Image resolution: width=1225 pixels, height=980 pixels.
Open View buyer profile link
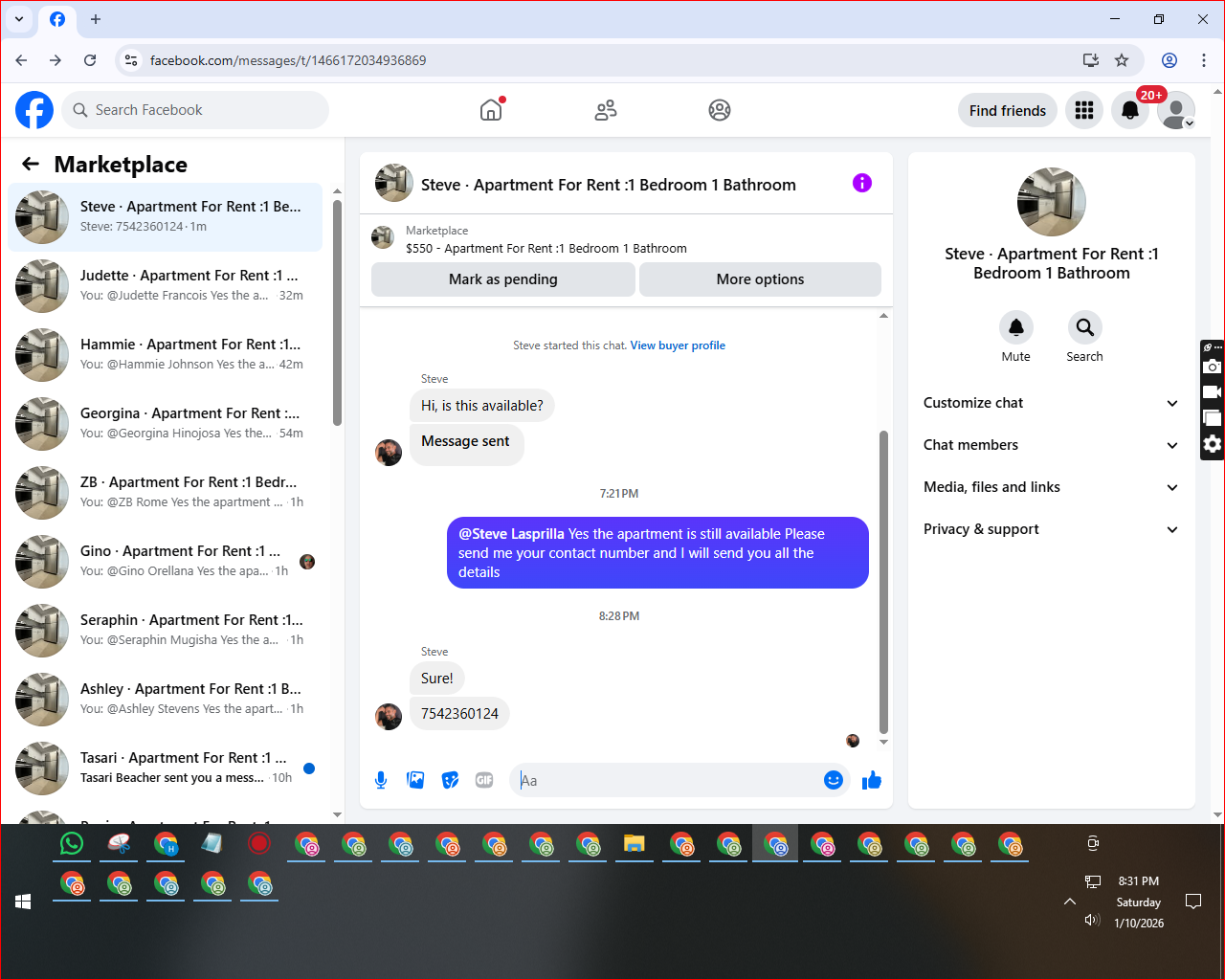[678, 345]
